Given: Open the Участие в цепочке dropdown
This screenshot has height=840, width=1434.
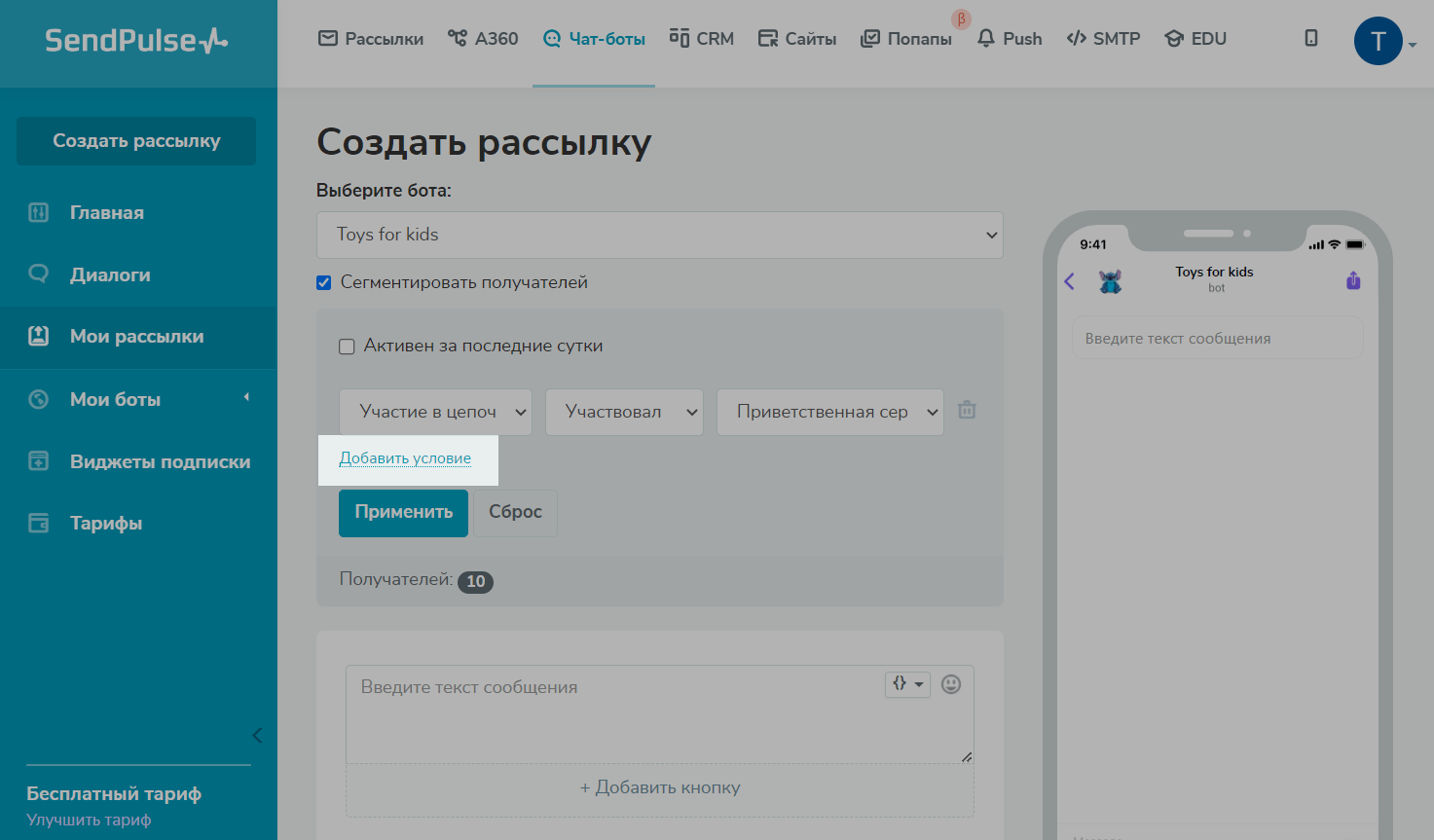Looking at the screenshot, I should (435, 413).
